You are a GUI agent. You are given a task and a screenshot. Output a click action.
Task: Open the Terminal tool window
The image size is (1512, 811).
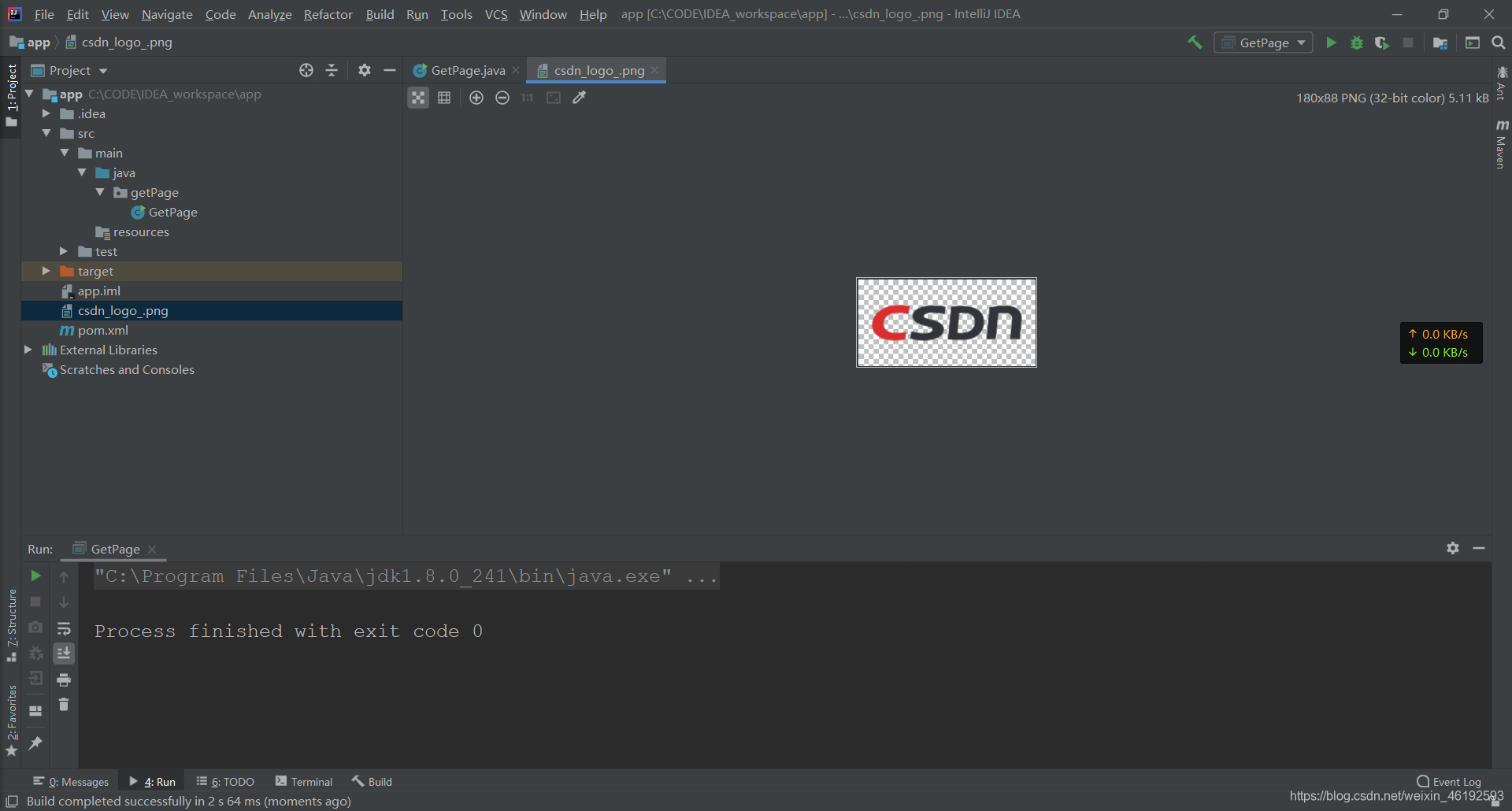pyautogui.click(x=304, y=781)
